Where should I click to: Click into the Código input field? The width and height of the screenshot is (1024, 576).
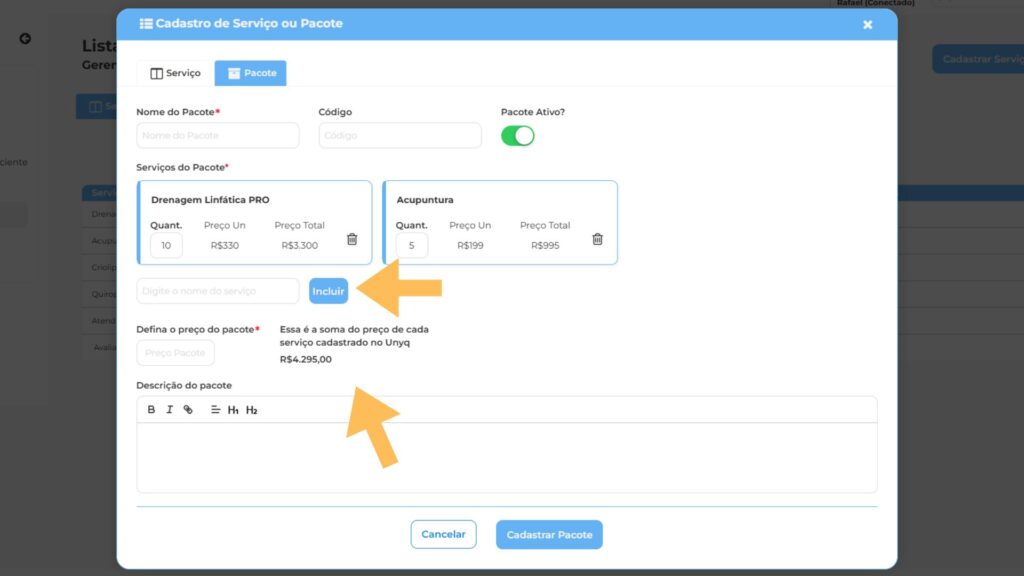[400, 135]
